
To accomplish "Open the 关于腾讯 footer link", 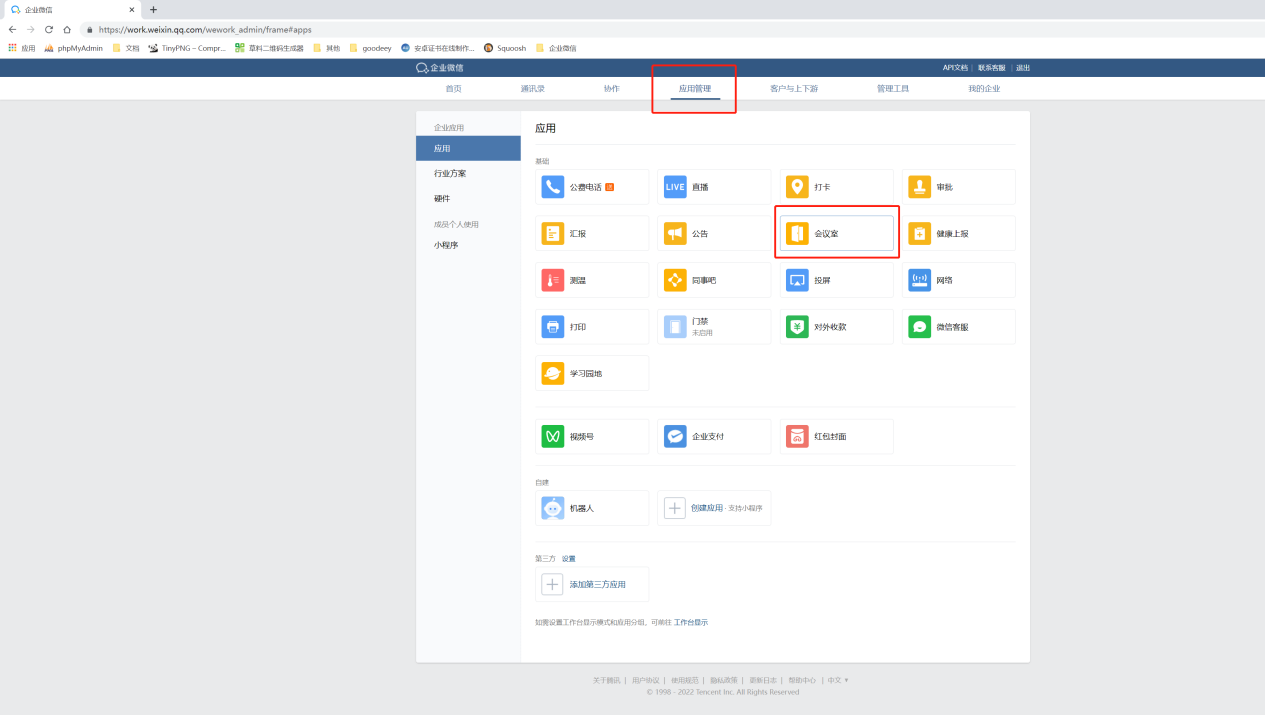I will (x=606, y=680).
